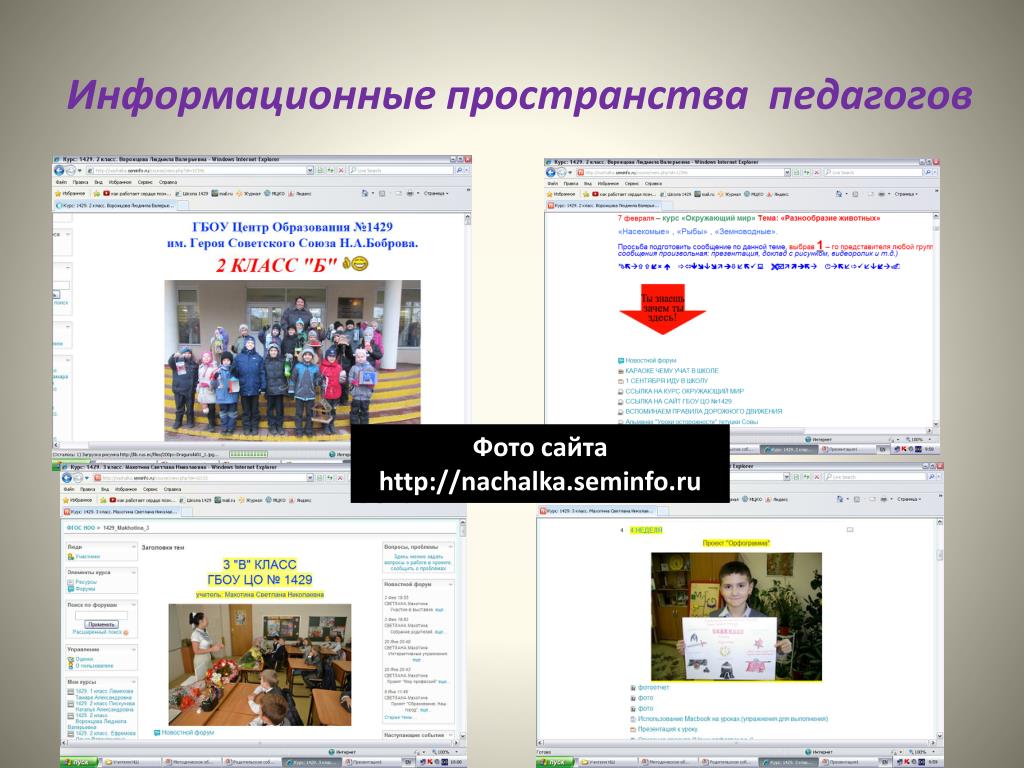Open Избранное star in top-left browser favorites bar
Screen dimensions: 1024x768
70,193
